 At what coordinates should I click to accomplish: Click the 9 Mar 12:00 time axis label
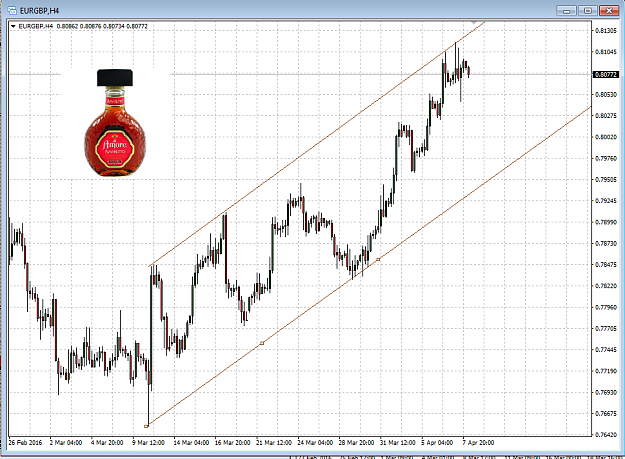coord(148,443)
